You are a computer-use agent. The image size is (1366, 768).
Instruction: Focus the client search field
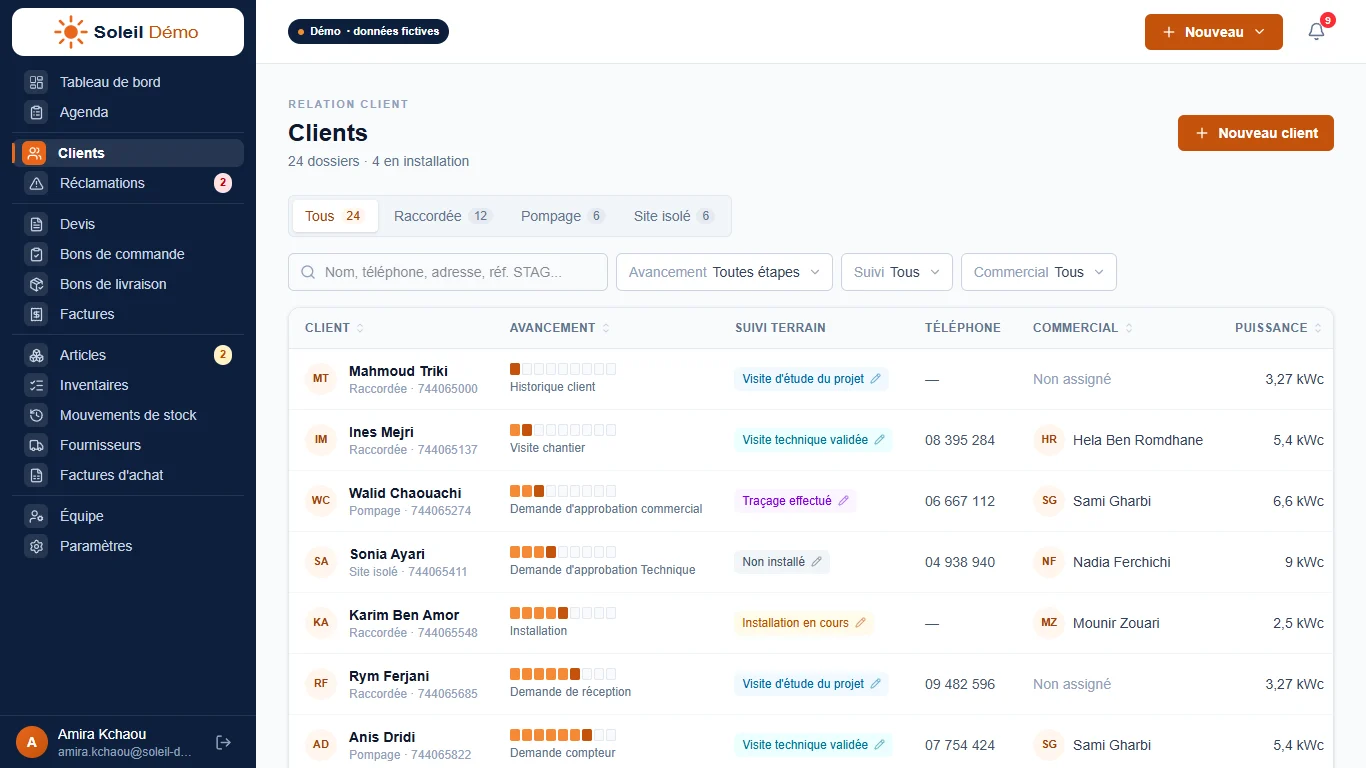pos(448,272)
